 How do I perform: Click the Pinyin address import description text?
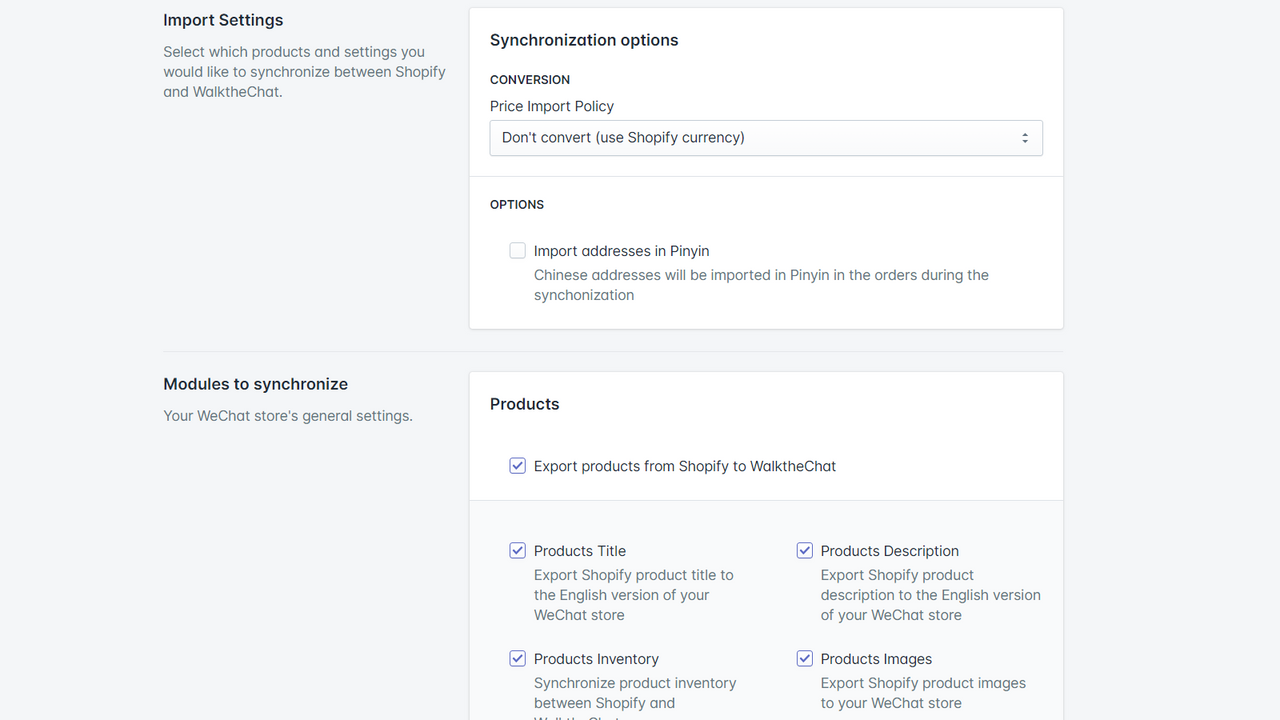tap(761, 284)
